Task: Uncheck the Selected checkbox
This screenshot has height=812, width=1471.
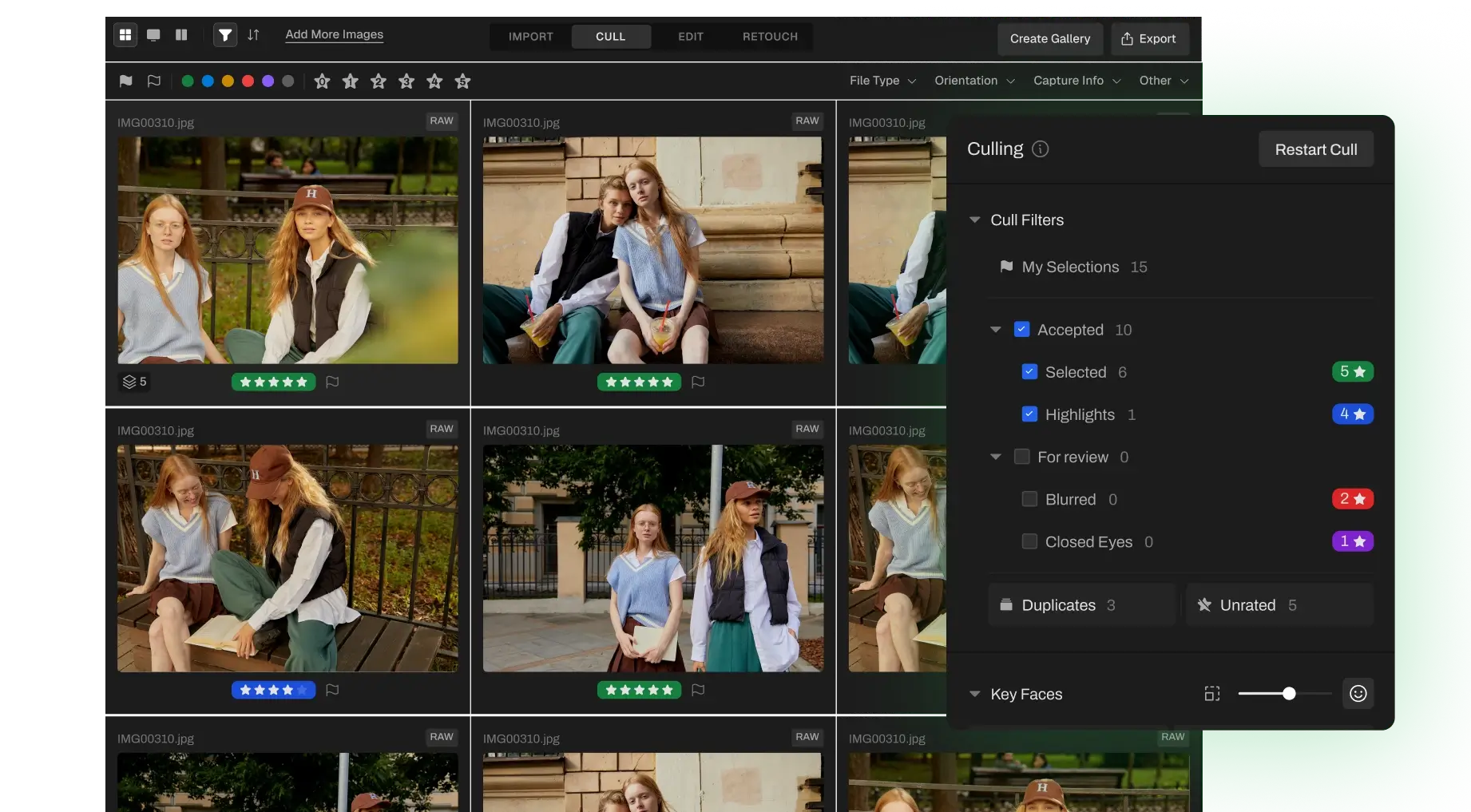Action: pos(1029,371)
